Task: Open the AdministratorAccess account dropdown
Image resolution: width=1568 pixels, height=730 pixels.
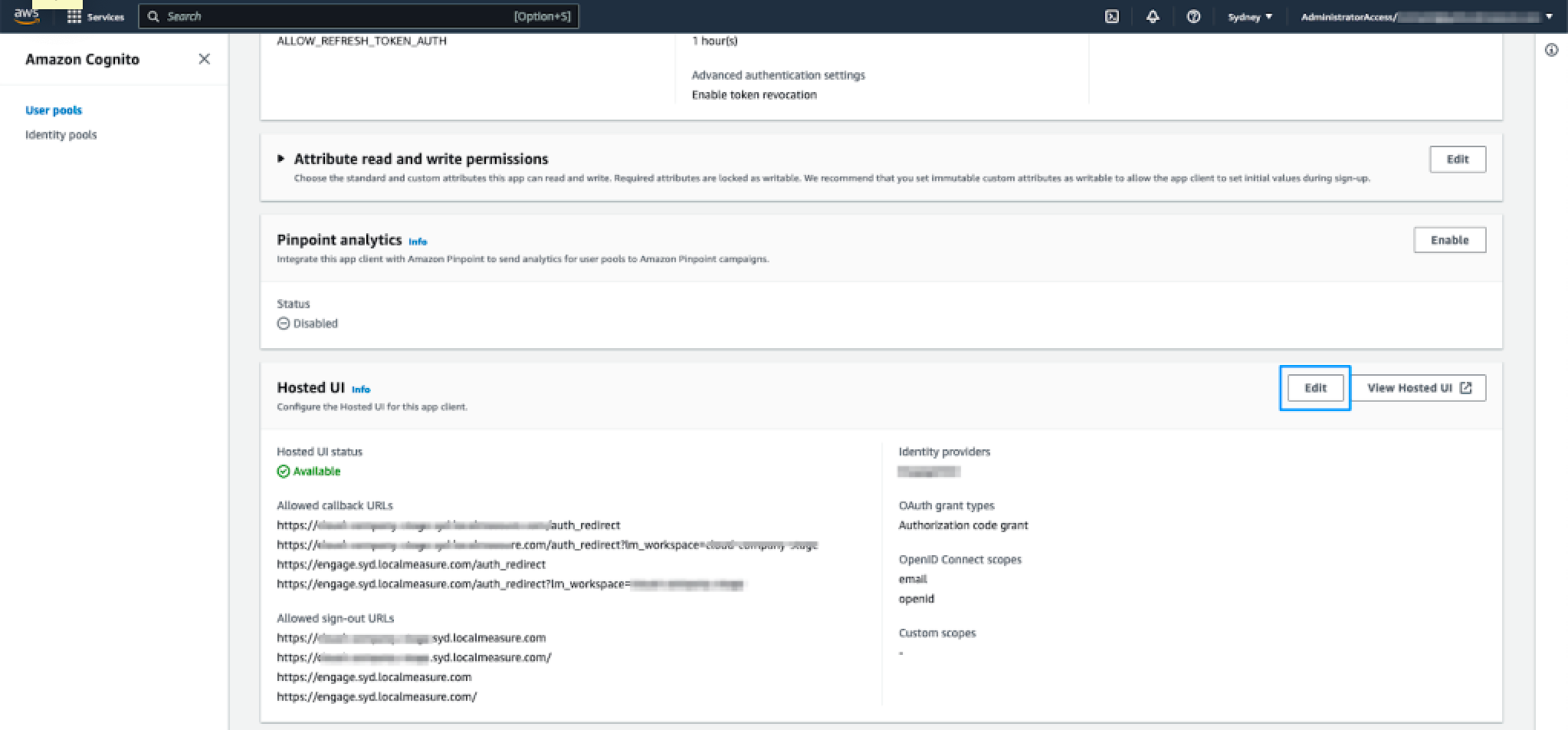Action: click(1426, 16)
